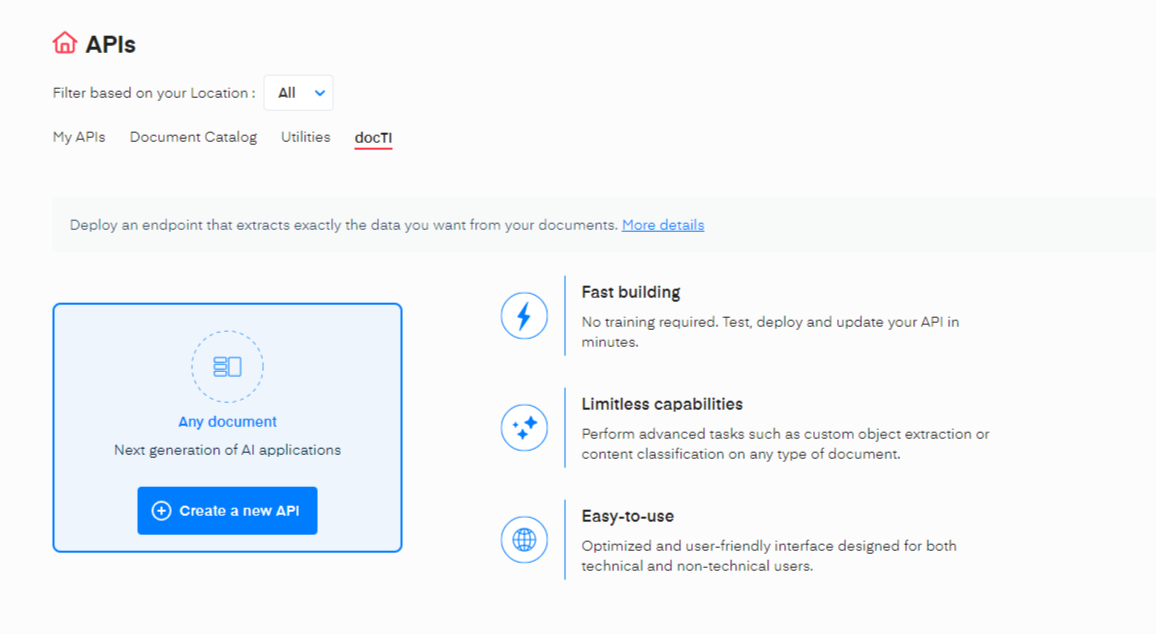Click the Limitless capabilities heading
This screenshot has height=634, width=1156.
[x=661, y=404]
